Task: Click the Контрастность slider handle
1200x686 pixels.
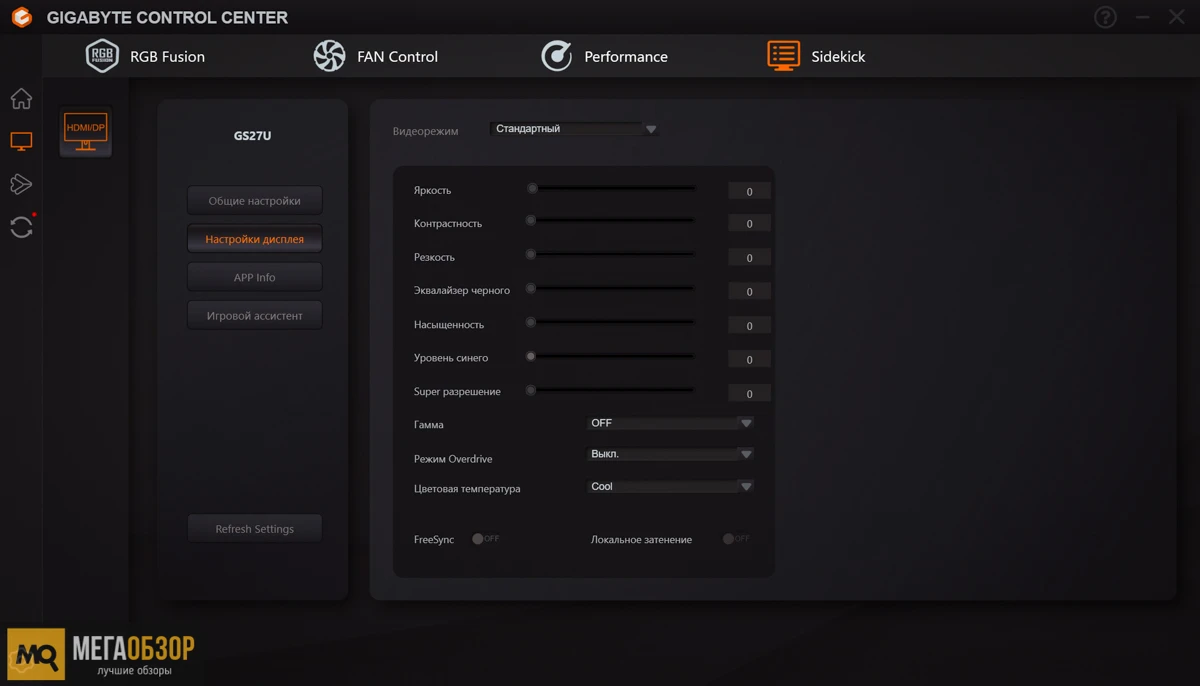Action: coord(531,220)
